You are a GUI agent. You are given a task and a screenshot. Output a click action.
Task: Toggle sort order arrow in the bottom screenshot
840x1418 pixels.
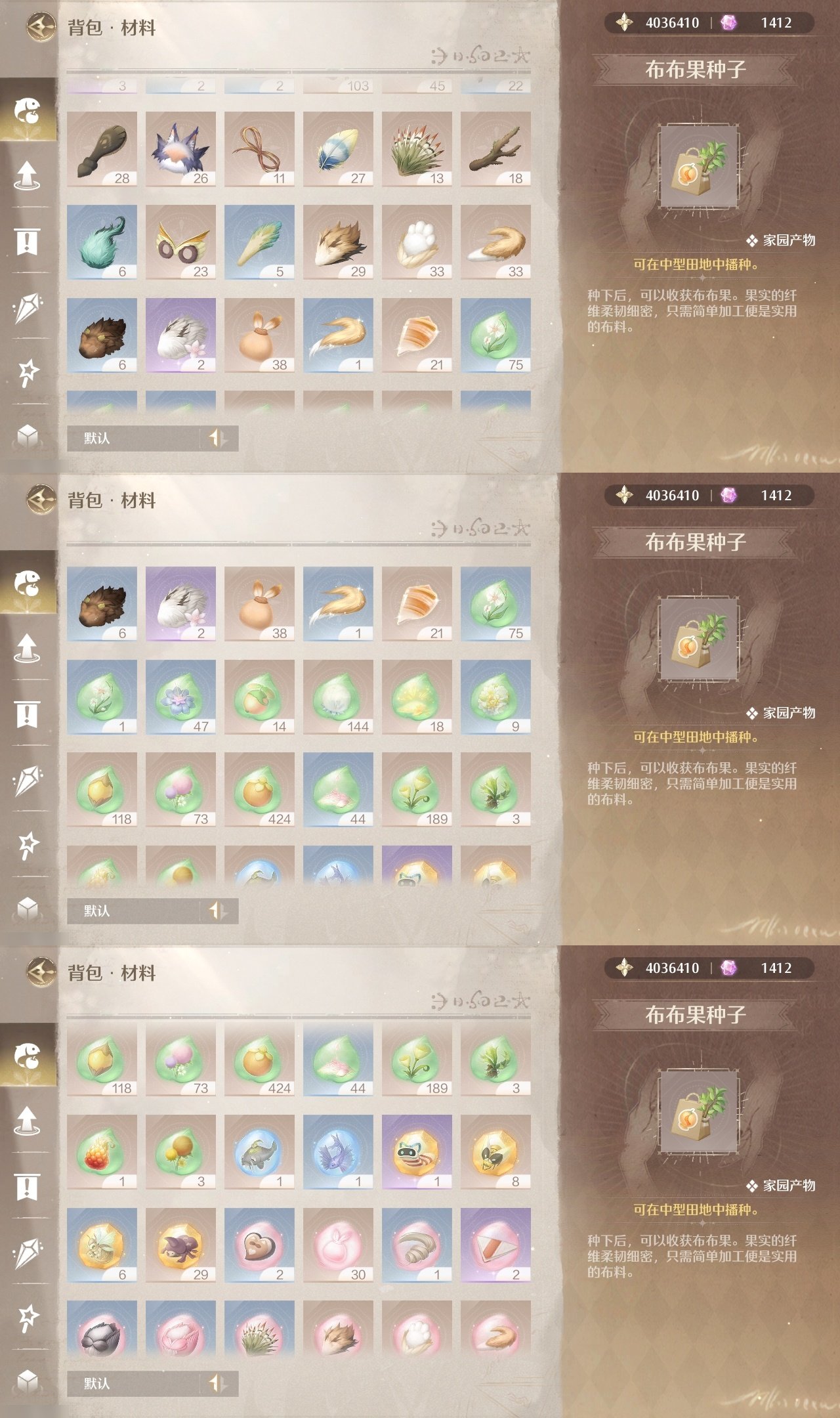coord(218,1383)
